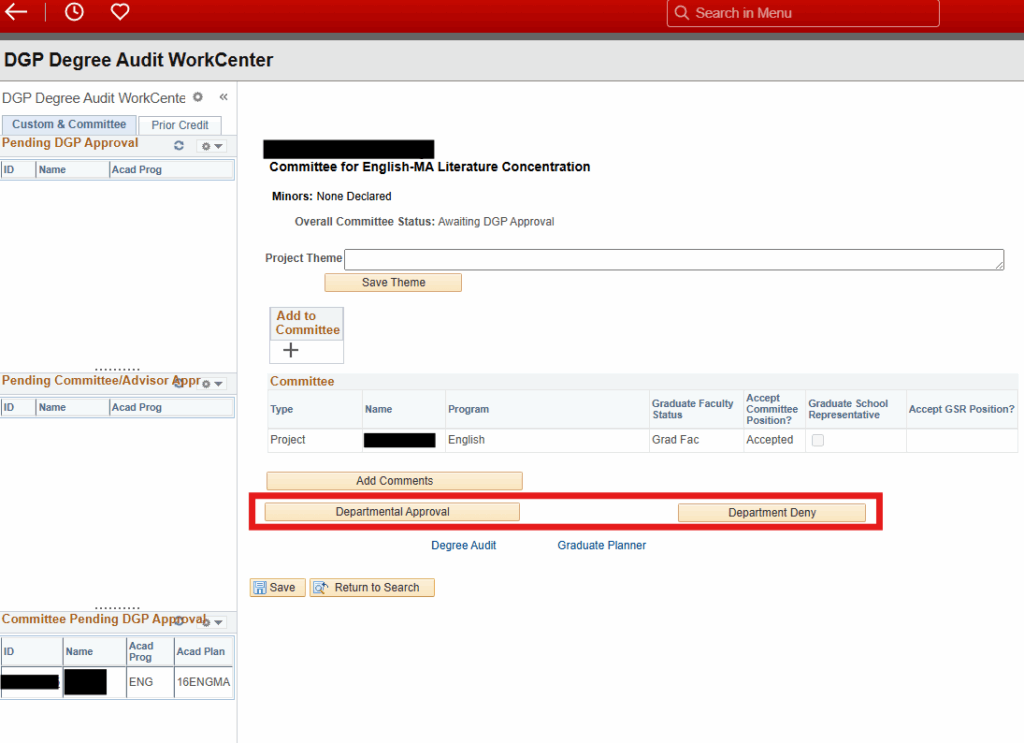Open the Pending DGP Approval gear dropdown
The image size is (1024, 743).
tap(211, 146)
